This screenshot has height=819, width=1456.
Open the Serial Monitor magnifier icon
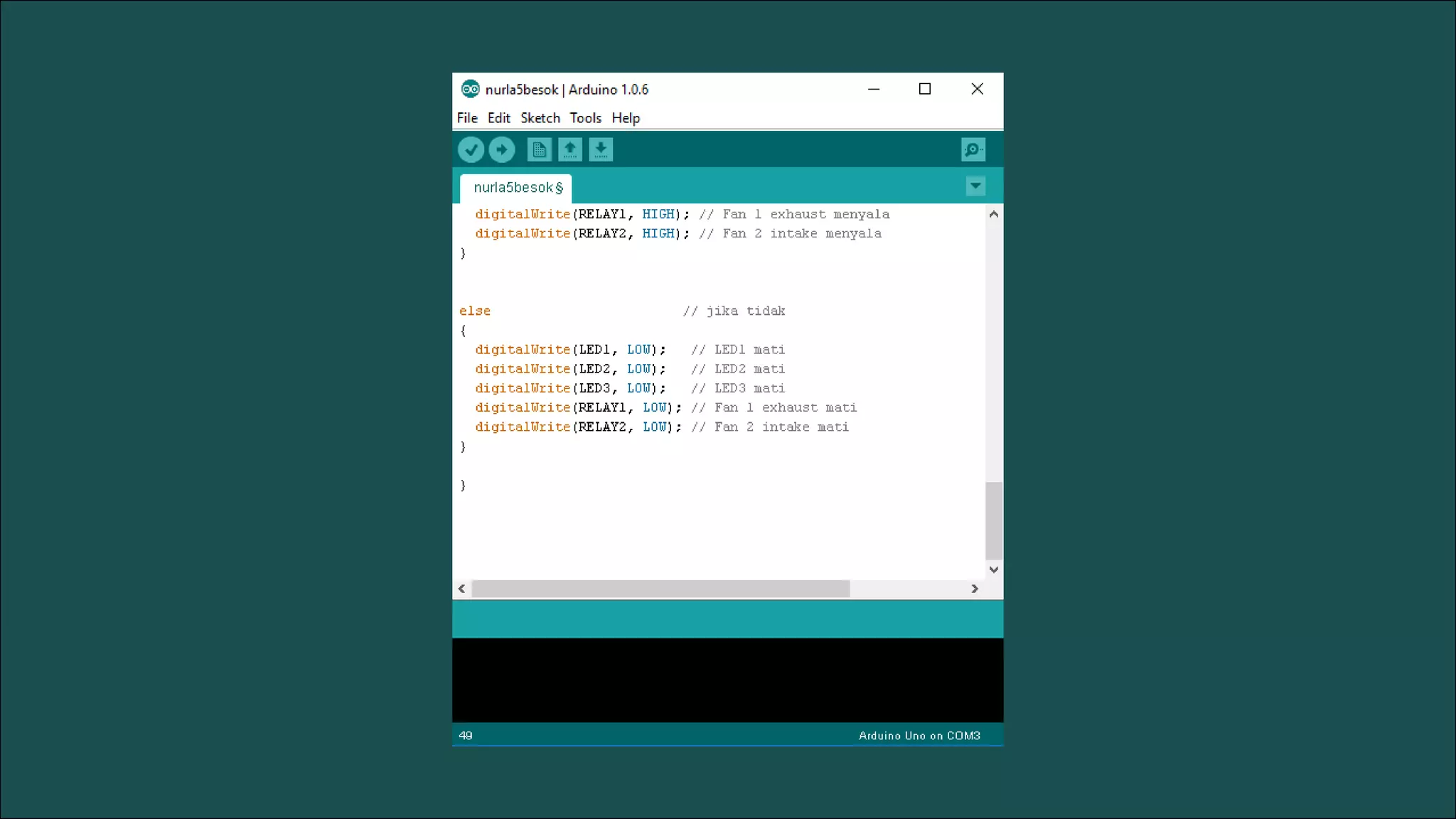coord(973,149)
